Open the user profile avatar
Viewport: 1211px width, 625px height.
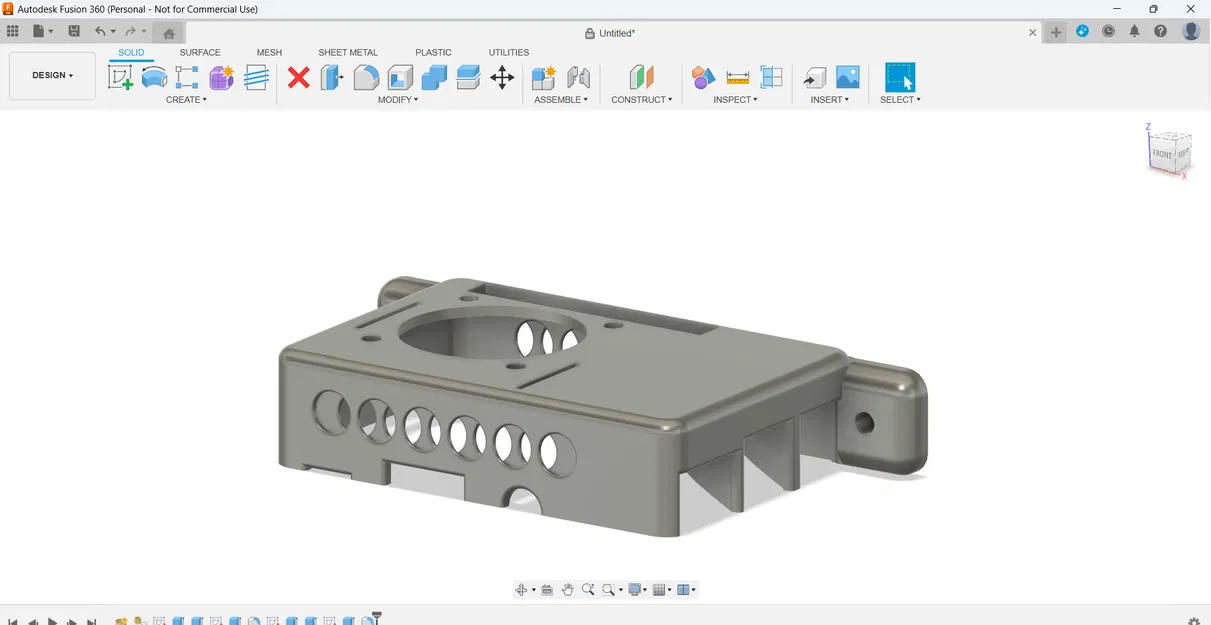point(1191,32)
